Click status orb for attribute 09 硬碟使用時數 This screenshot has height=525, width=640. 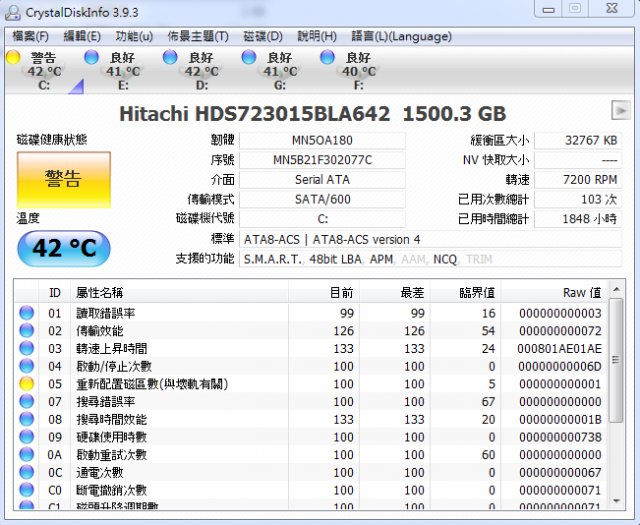[27, 437]
